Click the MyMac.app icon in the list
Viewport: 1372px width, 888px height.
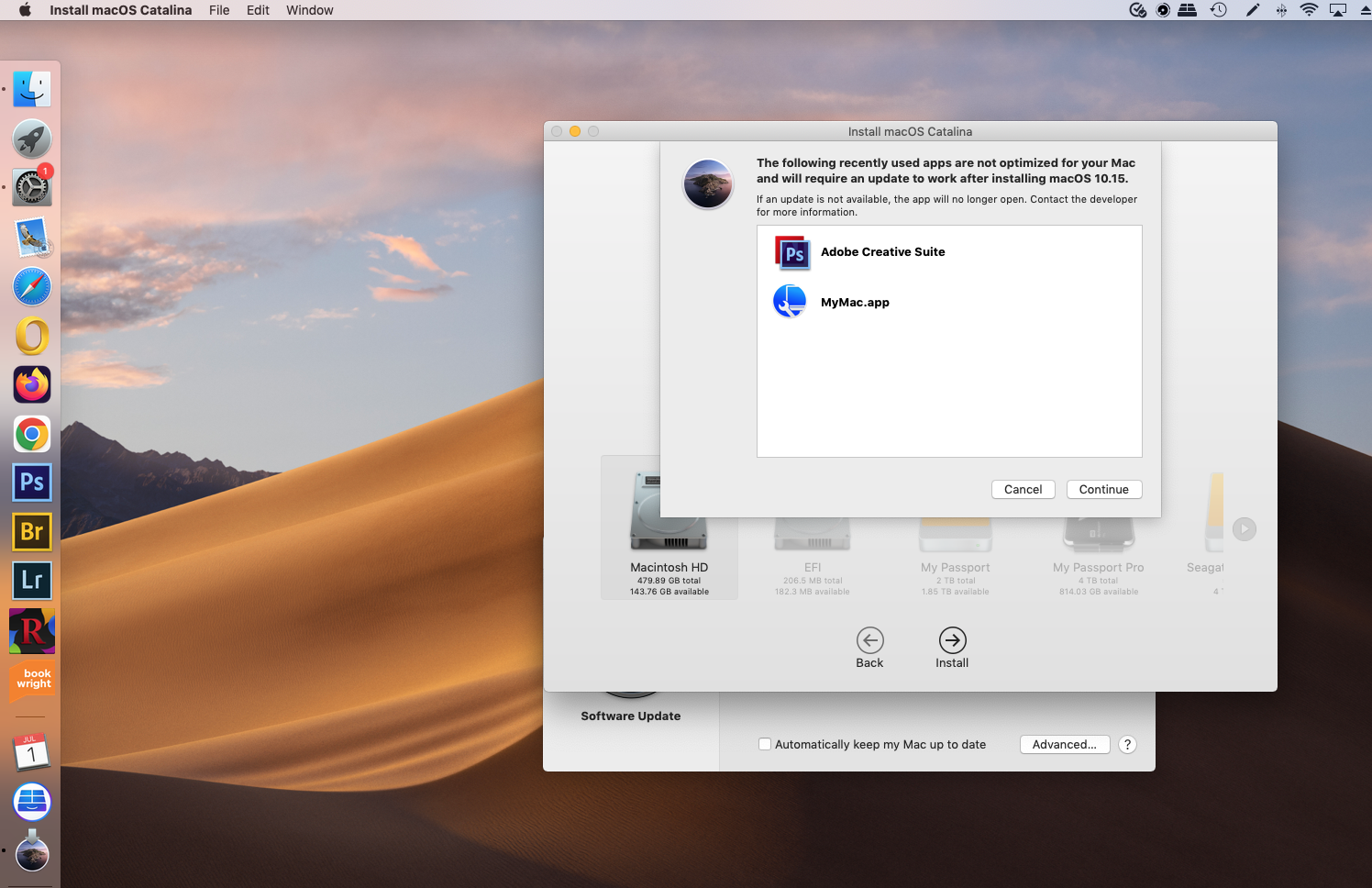(x=790, y=301)
